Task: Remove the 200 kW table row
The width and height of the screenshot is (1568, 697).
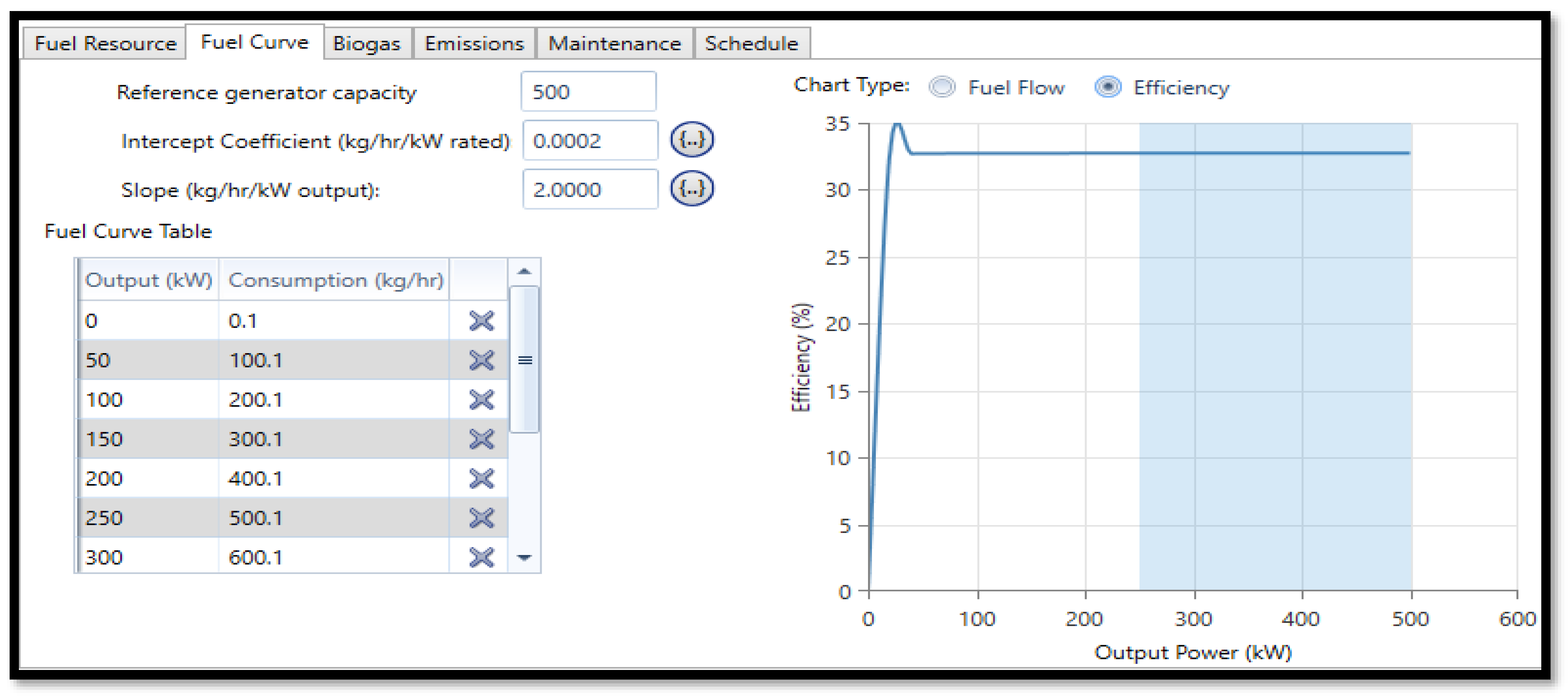Action: point(482,479)
